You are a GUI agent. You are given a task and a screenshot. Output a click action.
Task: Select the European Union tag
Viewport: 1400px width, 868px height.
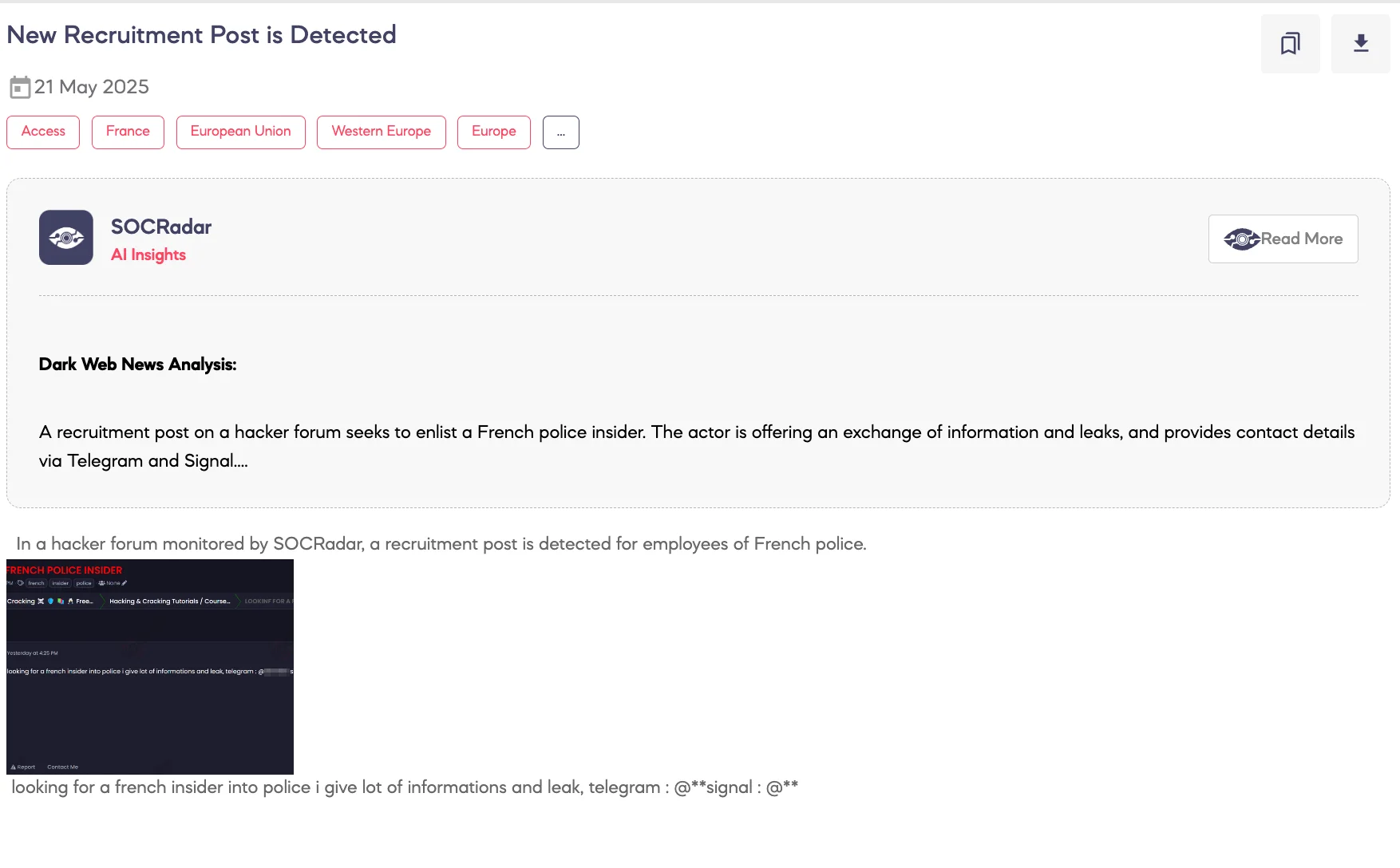[240, 132]
